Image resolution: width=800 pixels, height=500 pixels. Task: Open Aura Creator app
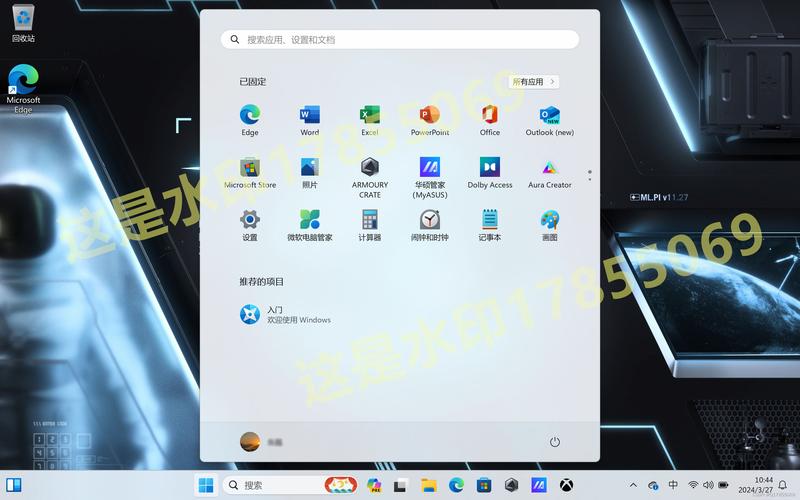pyautogui.click(x=549, y=173)
